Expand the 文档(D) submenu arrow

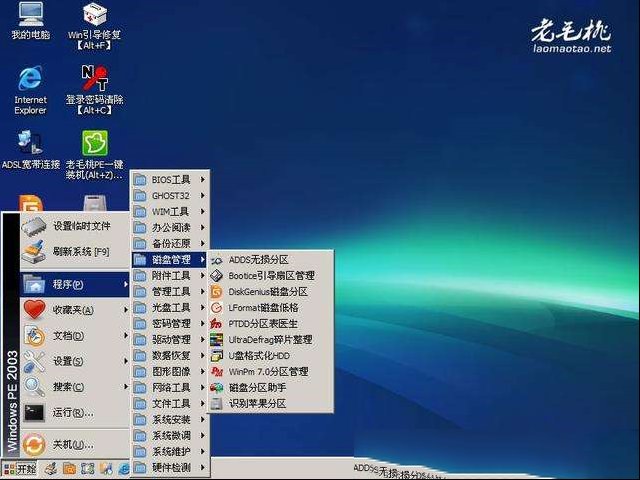[126, 336]
